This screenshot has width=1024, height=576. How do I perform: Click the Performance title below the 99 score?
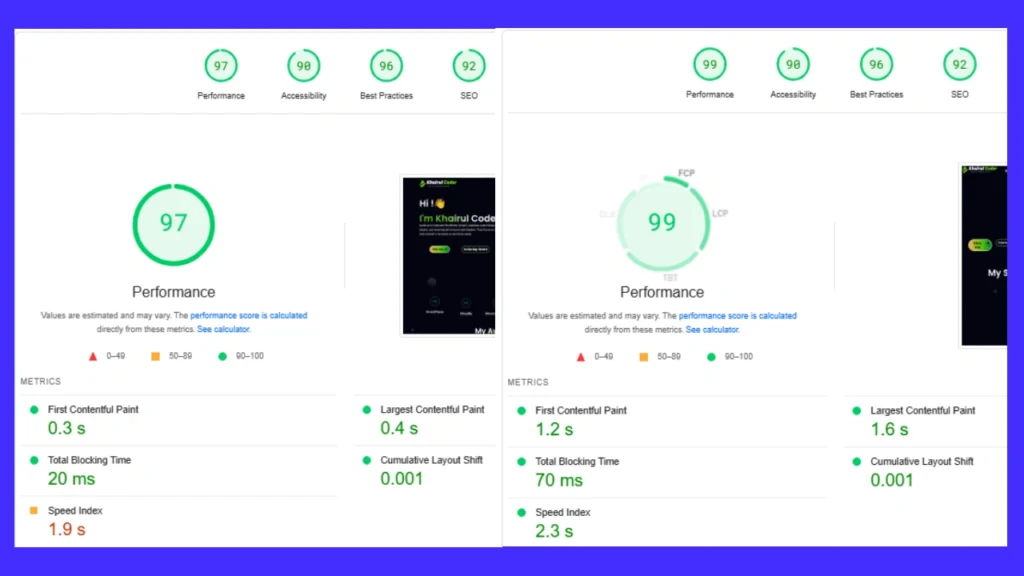(662, 292)
